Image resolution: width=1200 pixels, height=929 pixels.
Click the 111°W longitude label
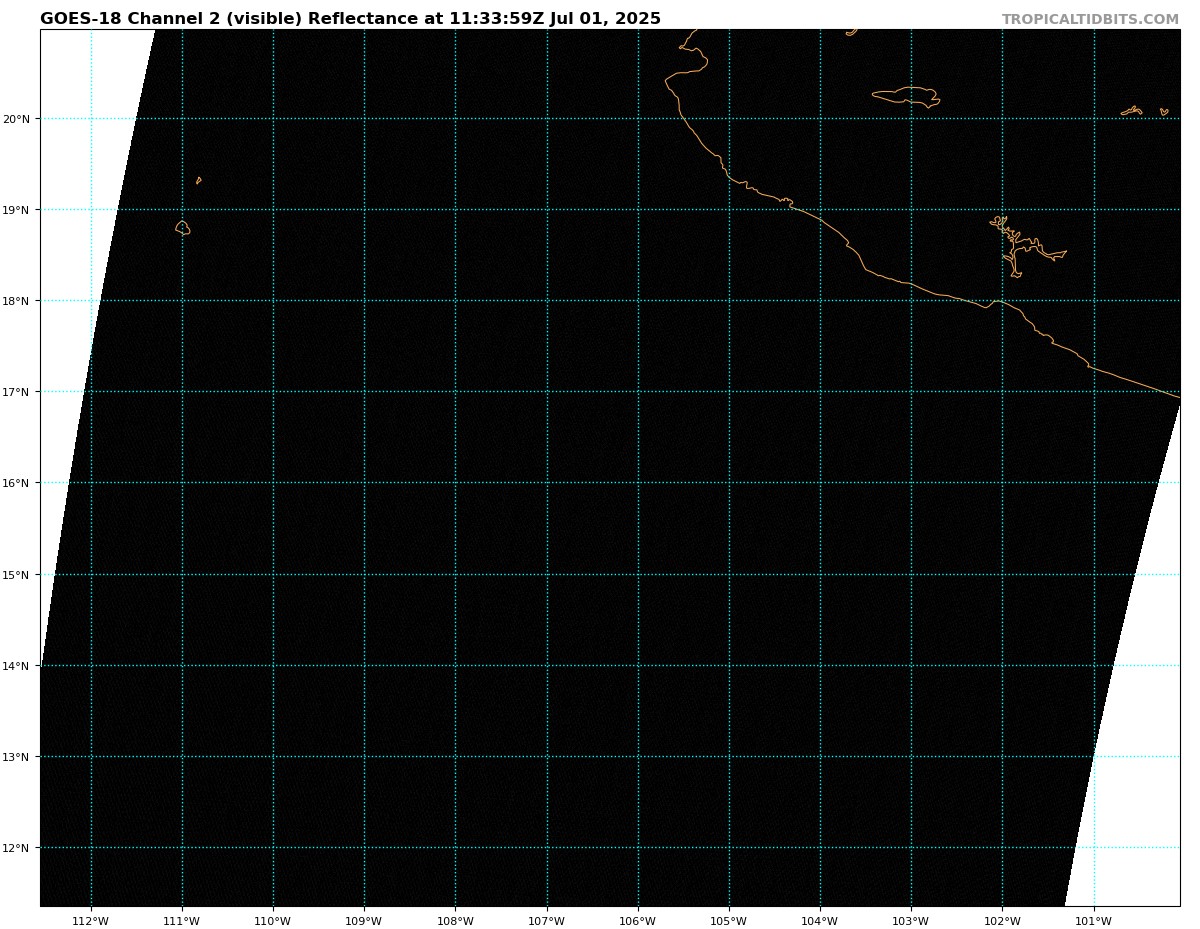[182, 921]
